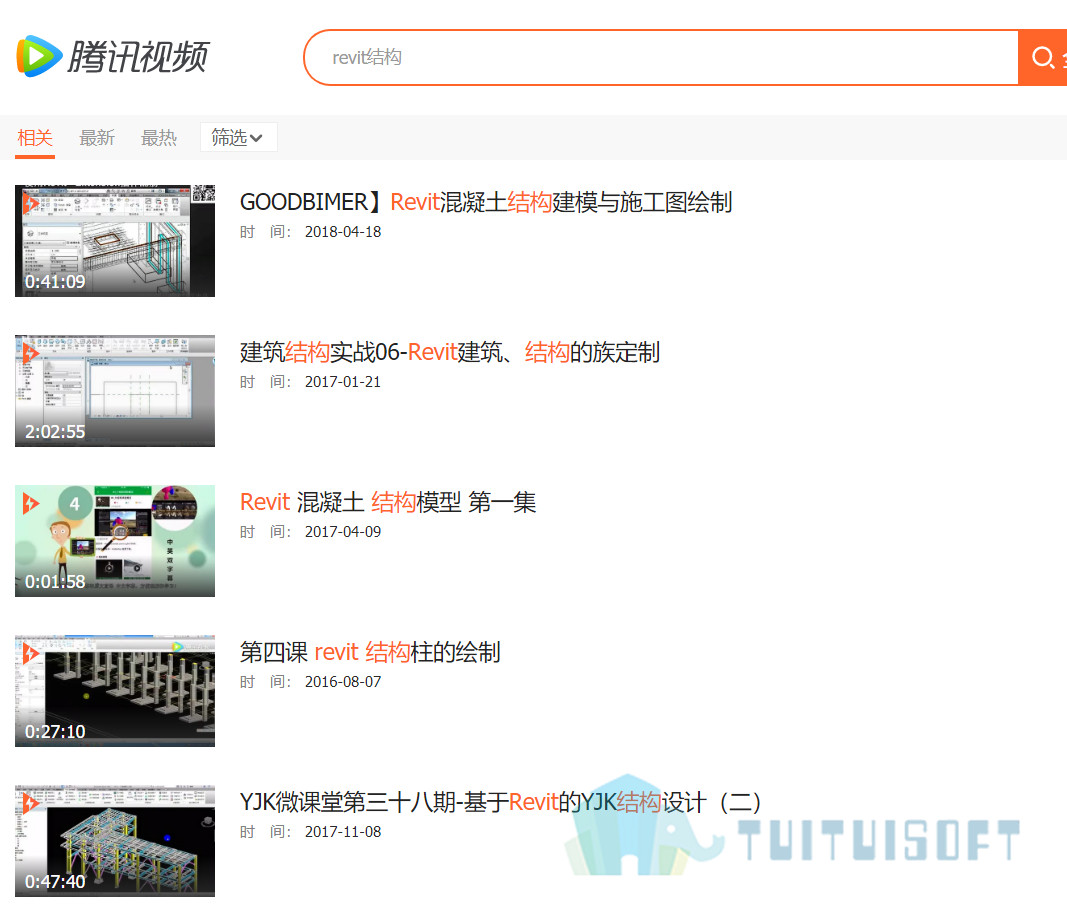This screenshot has height=911, width=1067.
Task: Open 第四课 revit 结构柱的绘制 link
Action: click(370, 652)
